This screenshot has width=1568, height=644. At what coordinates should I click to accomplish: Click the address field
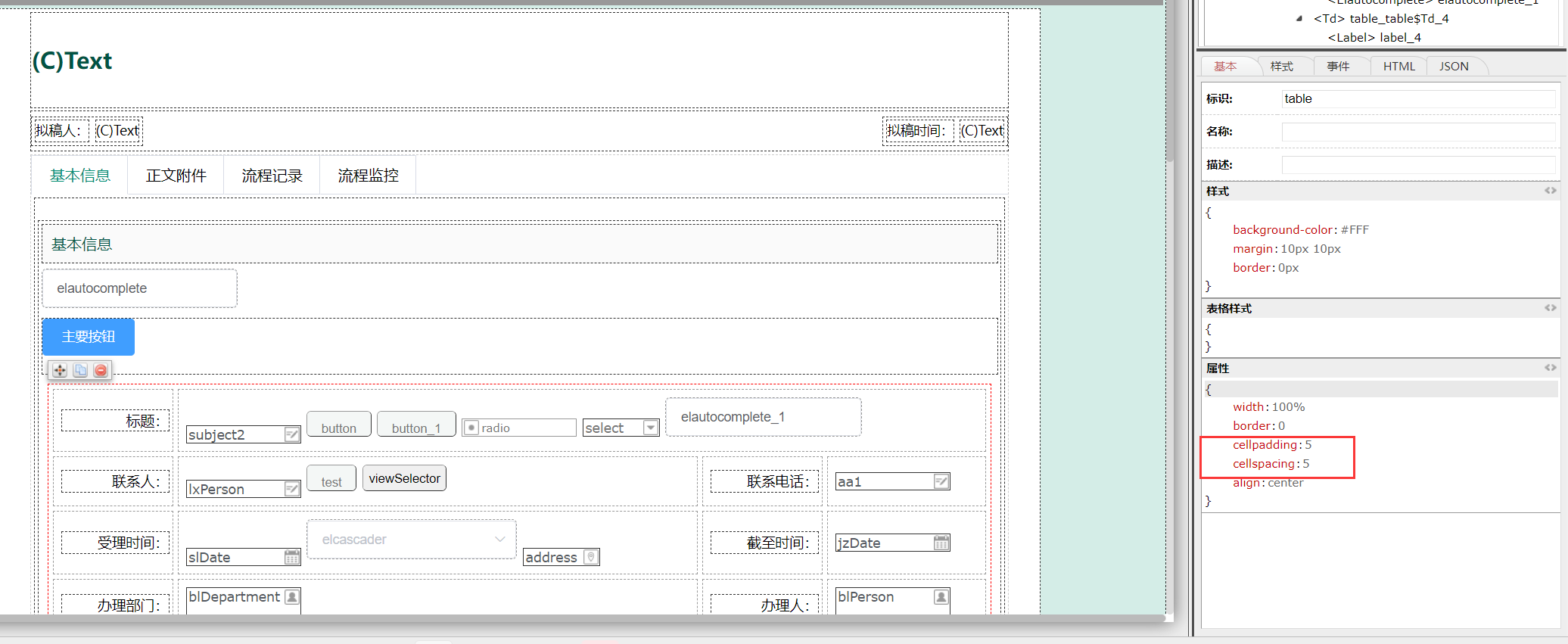click(562, 557)
